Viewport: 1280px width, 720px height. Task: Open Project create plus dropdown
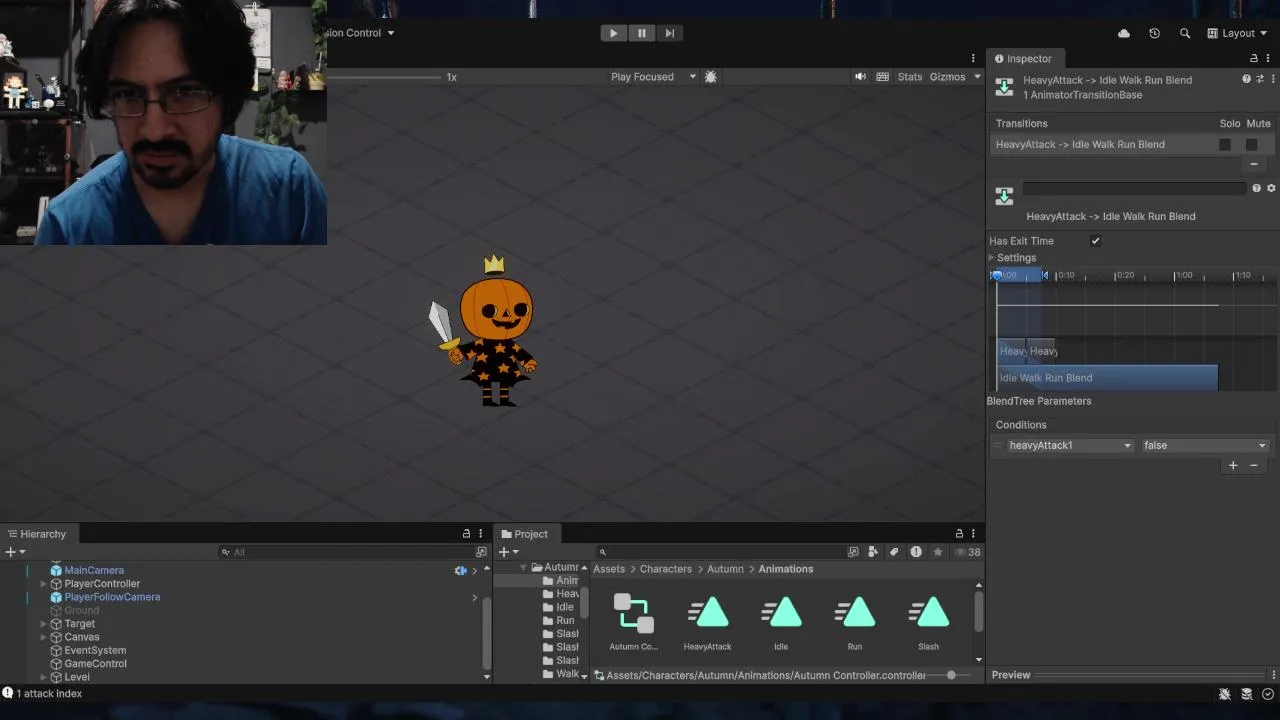pos(509,552)
